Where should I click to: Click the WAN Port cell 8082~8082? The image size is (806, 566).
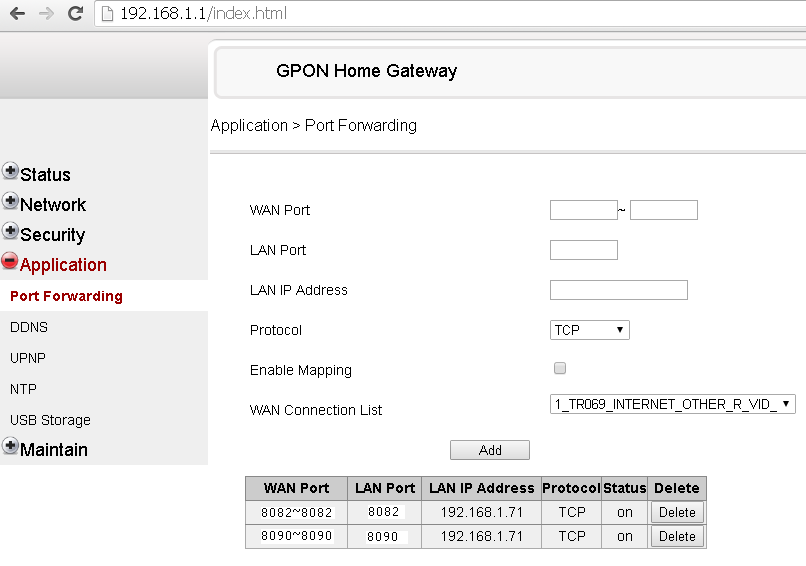[297, 513]
